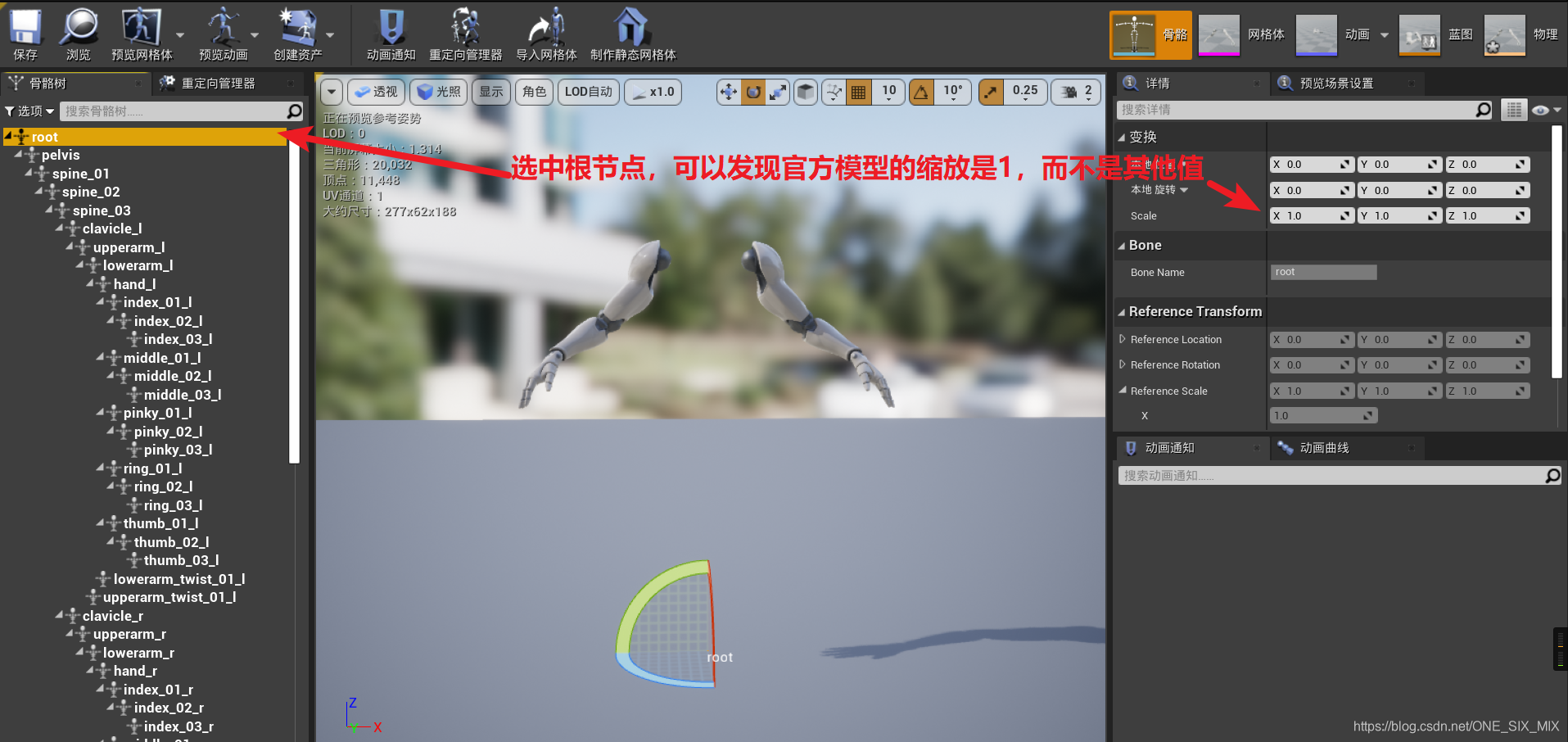Click the 角色 character button

(534, 92)
